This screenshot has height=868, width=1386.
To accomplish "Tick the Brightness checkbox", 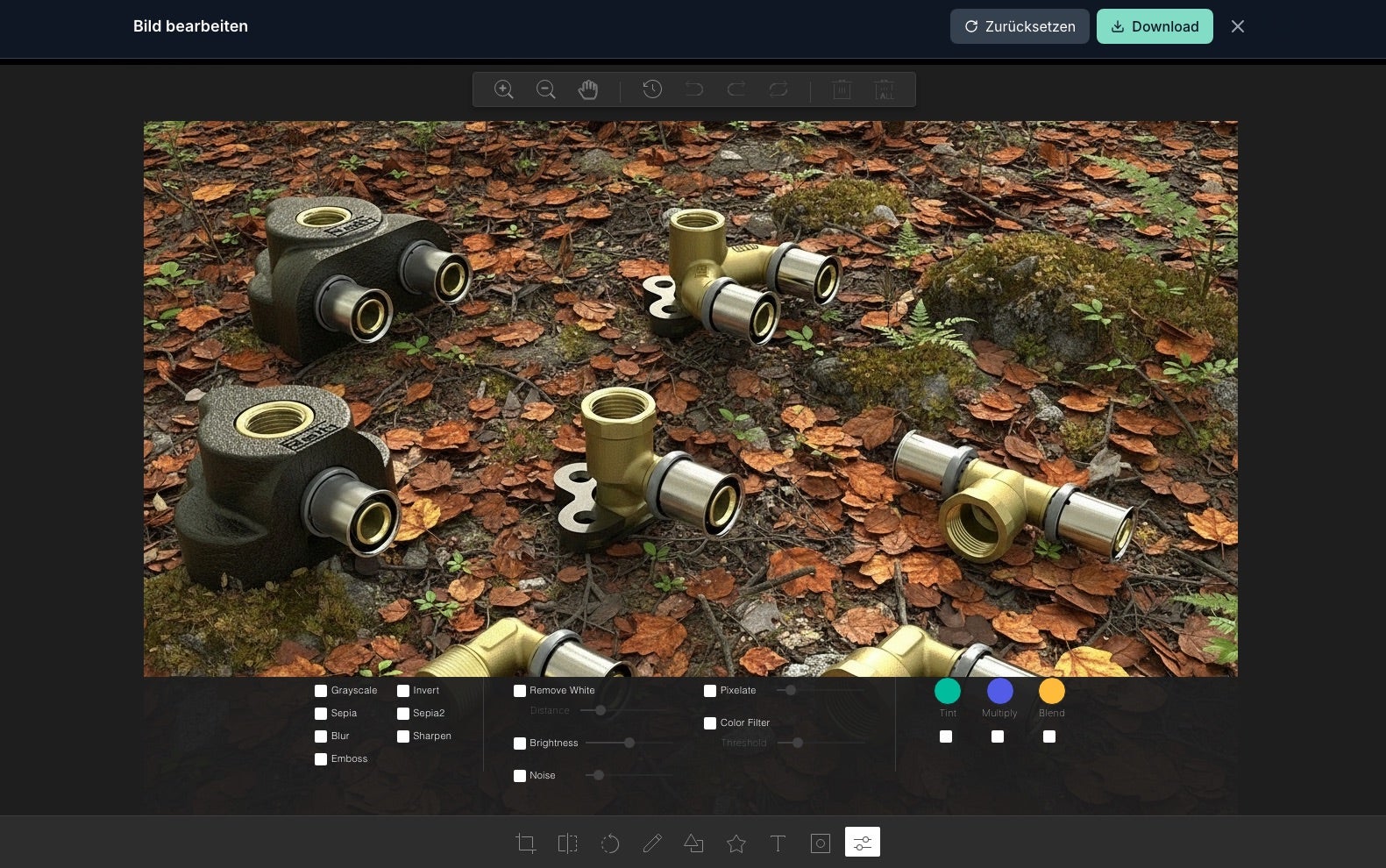I will (520, 743).
